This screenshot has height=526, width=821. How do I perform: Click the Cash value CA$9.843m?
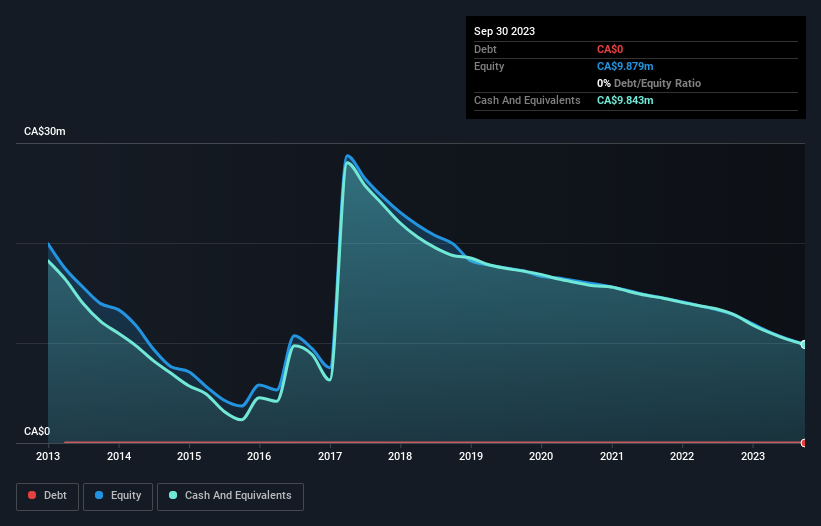point(625,100)
